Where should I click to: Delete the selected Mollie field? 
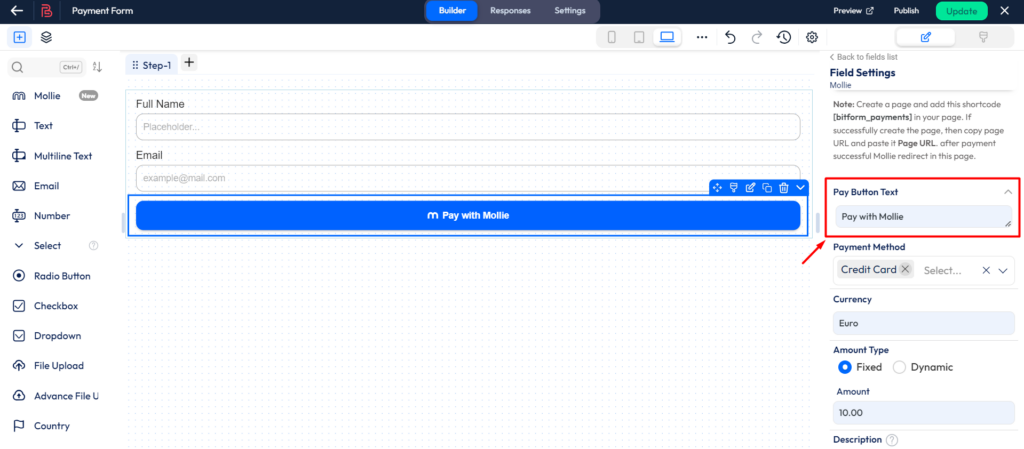[x=784, y=188]
